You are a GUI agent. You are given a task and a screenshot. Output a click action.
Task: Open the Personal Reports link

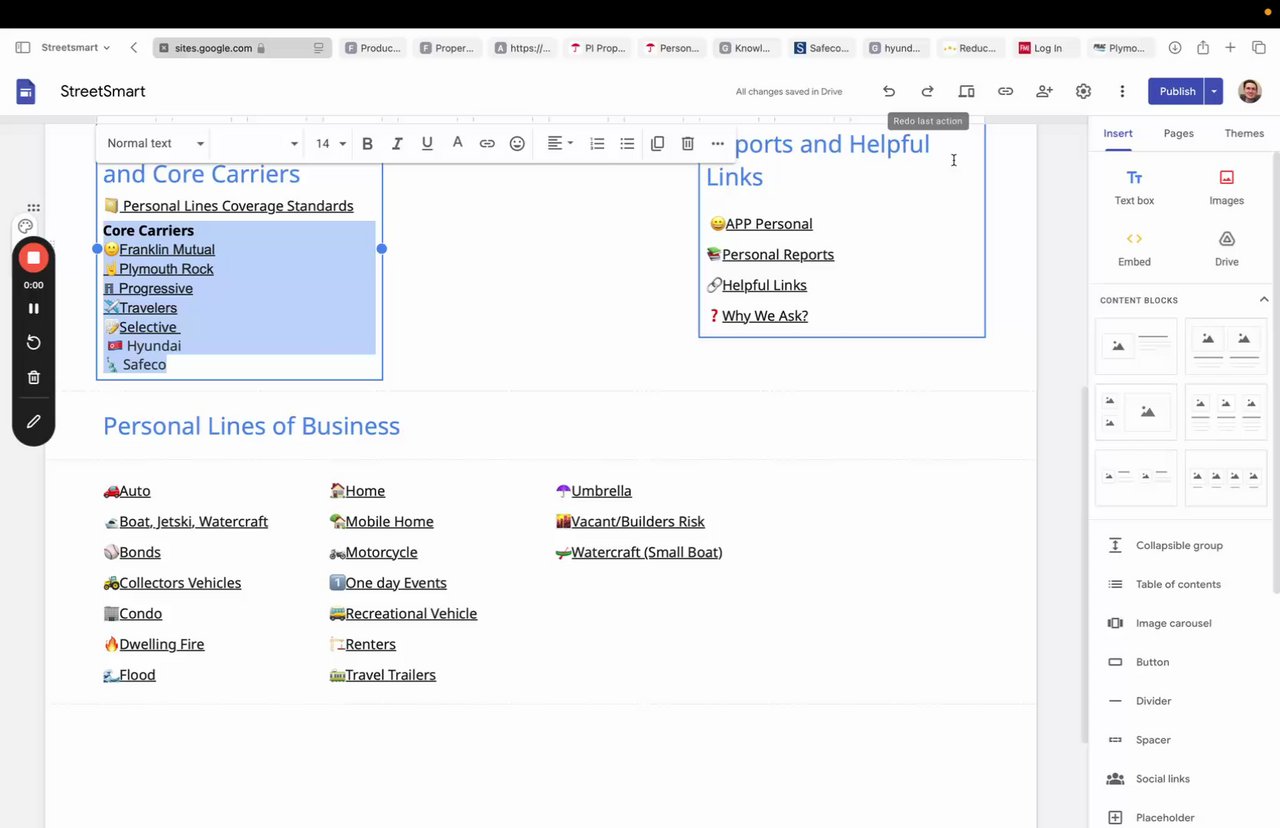click(778, 255)
